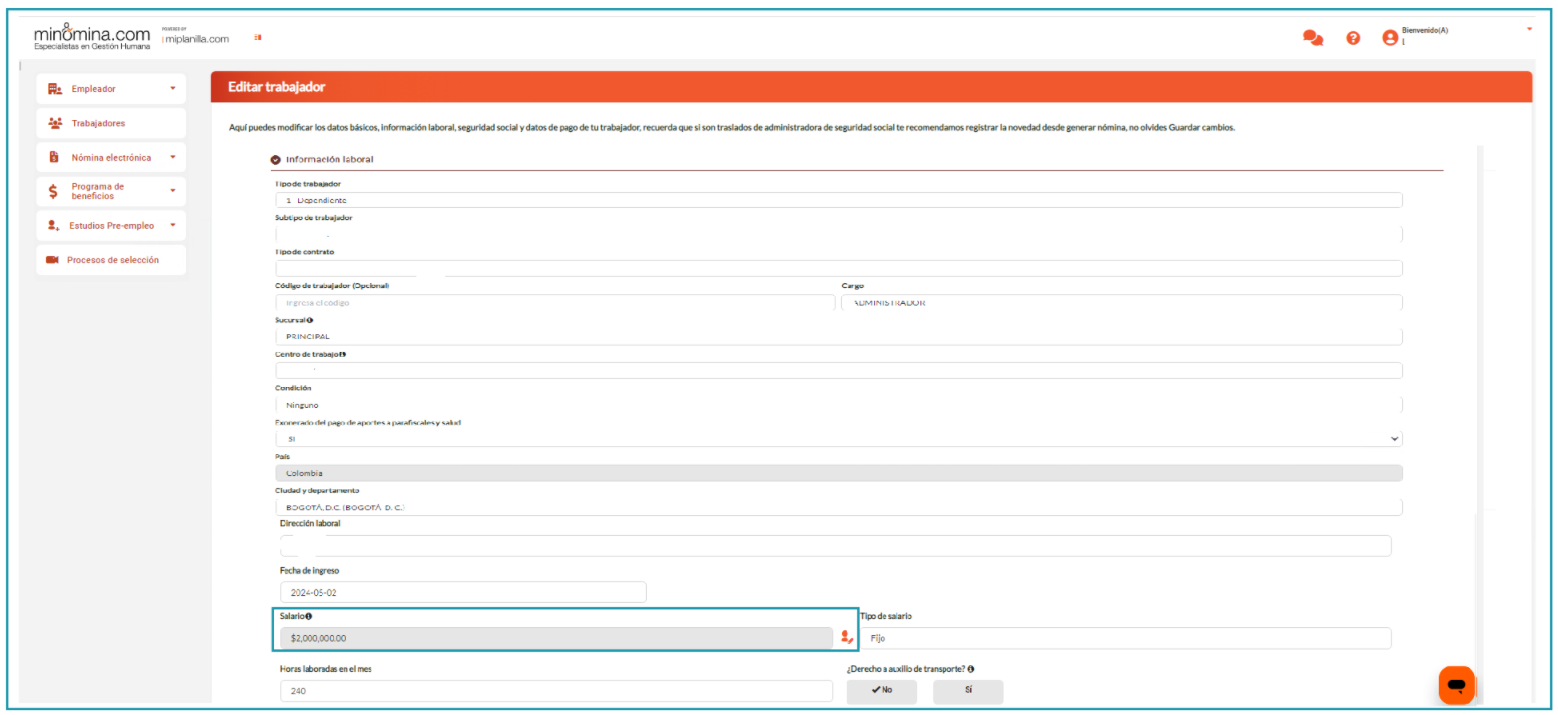1558x715 pixels.
Task: Collapse the Información laboral section
Action: 276,159
